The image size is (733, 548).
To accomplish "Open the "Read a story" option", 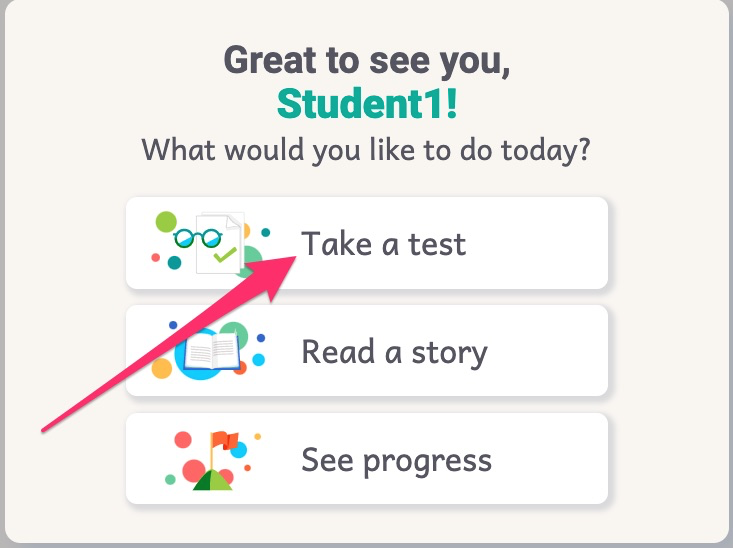I will pos(367,351).
